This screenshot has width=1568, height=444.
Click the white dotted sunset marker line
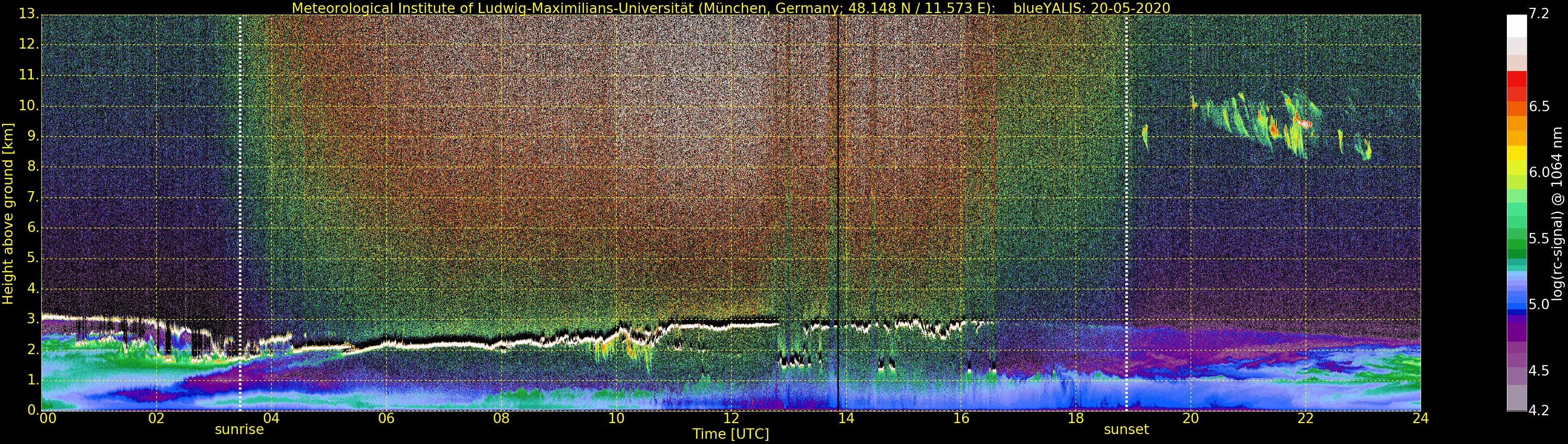[1127, 213]
